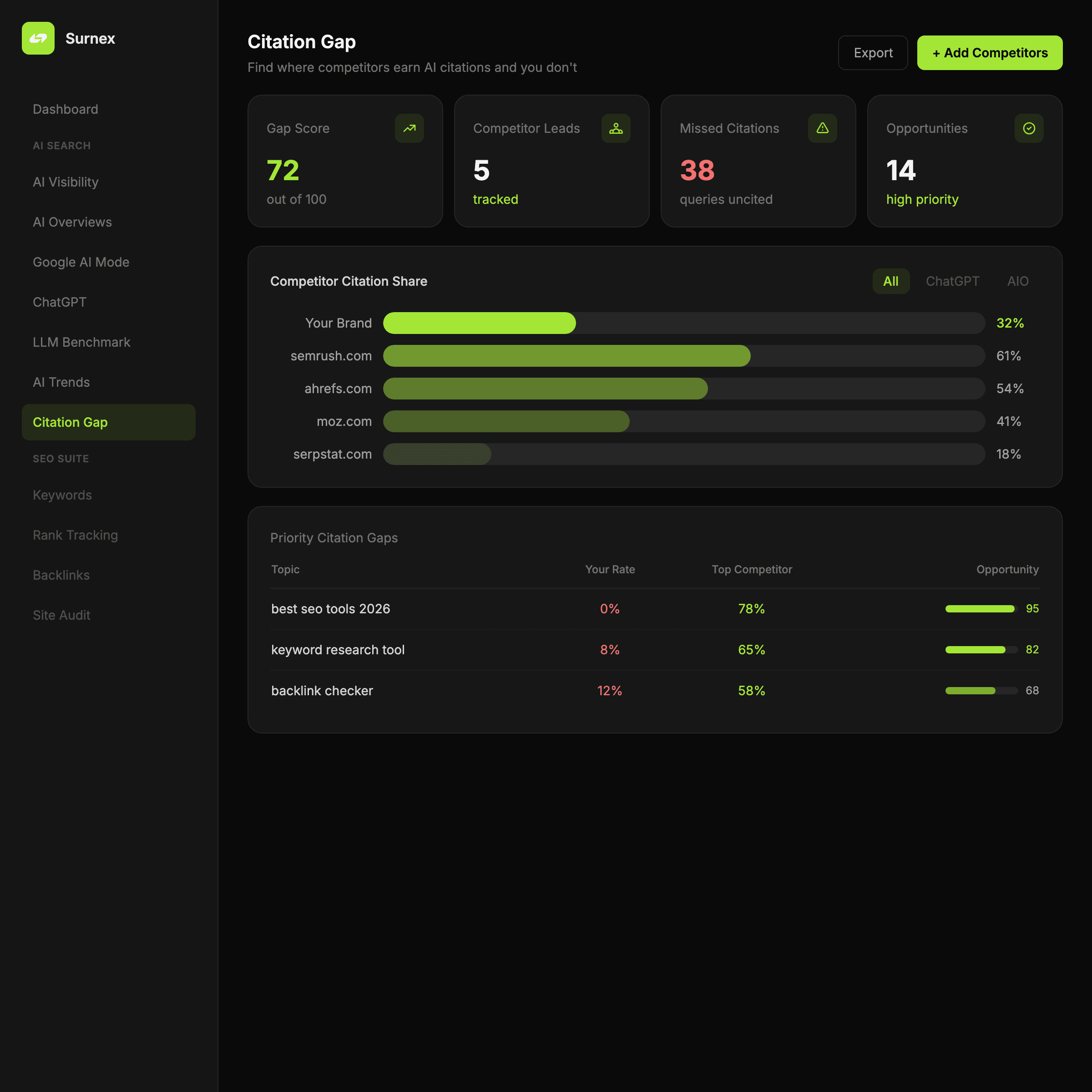Click the semrush.com citation share bar
Image resolution: width=1092 pixels, height=1092 pixels.
pos(566,356)
